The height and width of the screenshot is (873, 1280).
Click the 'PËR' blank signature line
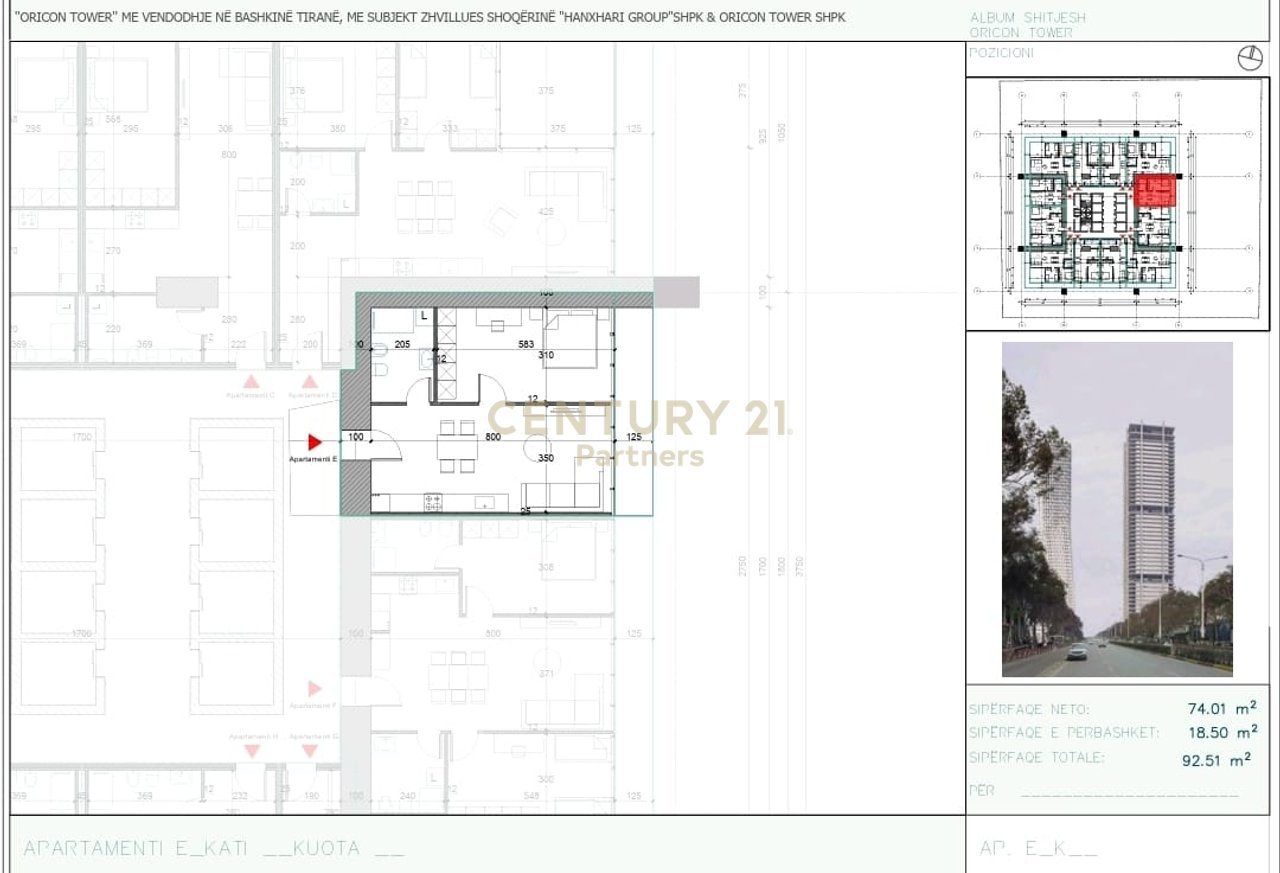(1130, 792)
